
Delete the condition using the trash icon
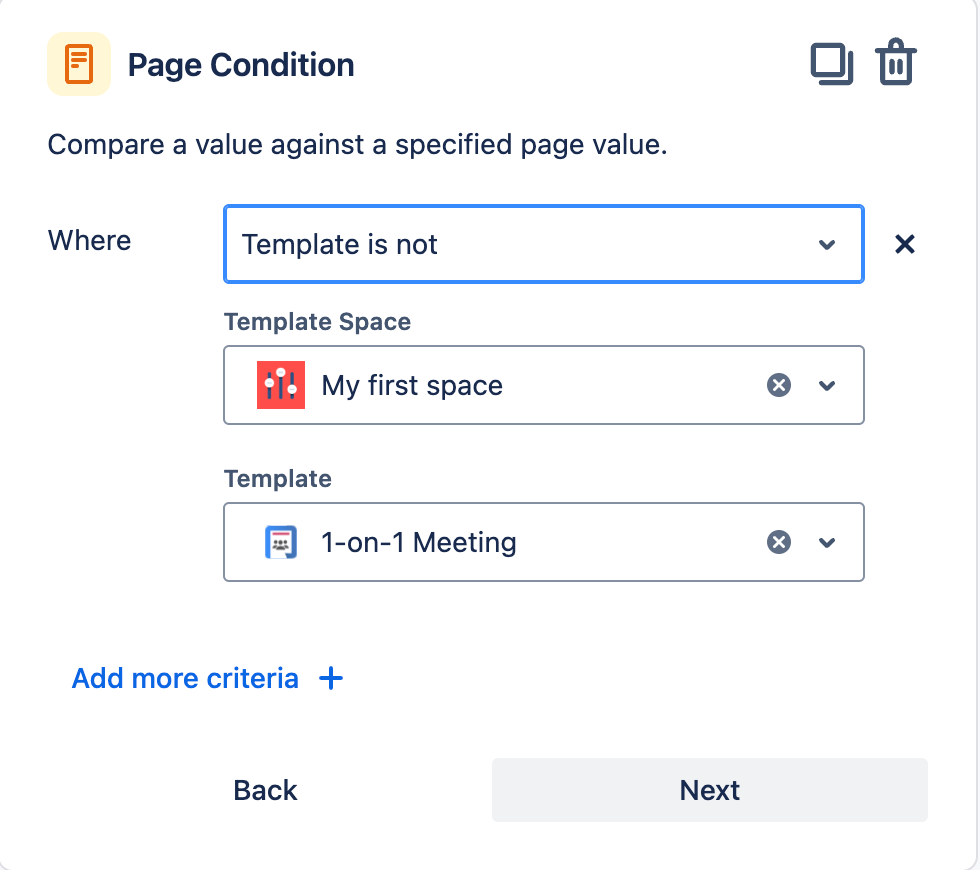coord(896,65)
